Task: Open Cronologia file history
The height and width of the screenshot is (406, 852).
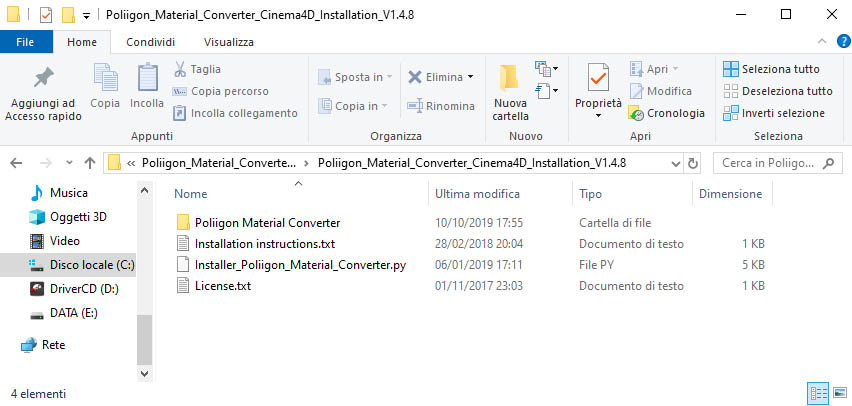Action: tap(667, 113)
